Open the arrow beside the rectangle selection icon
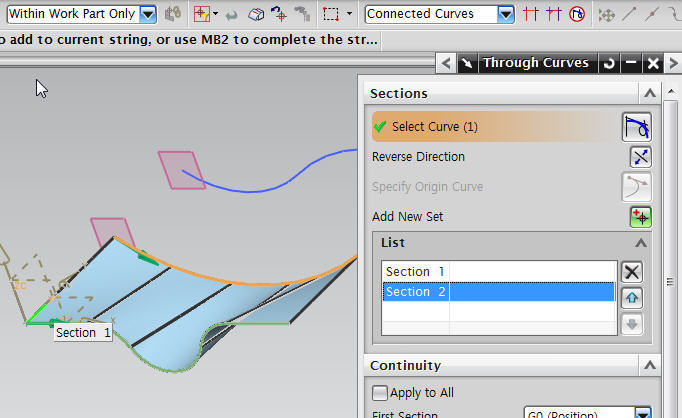The height and width of the screenshot is (418, 682). (x=349, y=14)
